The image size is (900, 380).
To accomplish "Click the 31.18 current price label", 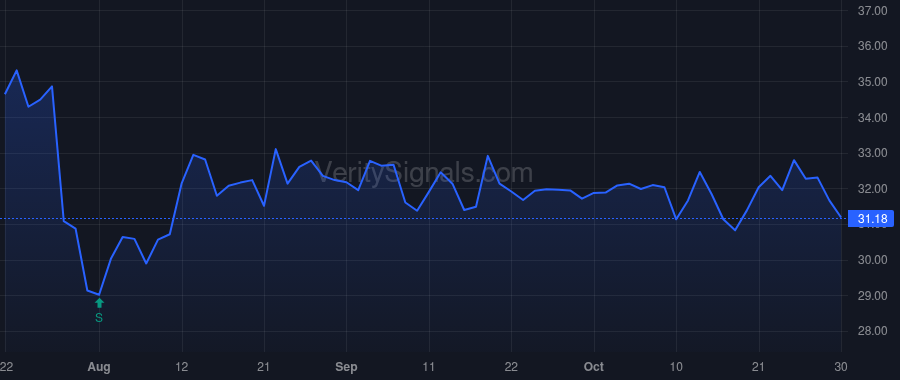I will tap(871, 219).
